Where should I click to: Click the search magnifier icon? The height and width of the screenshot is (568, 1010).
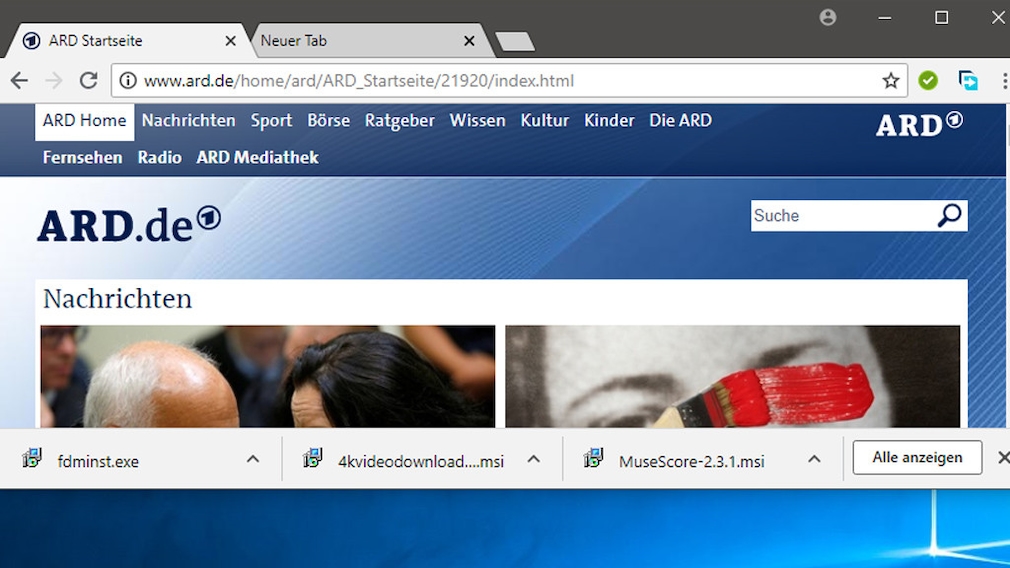click(948, 215)
